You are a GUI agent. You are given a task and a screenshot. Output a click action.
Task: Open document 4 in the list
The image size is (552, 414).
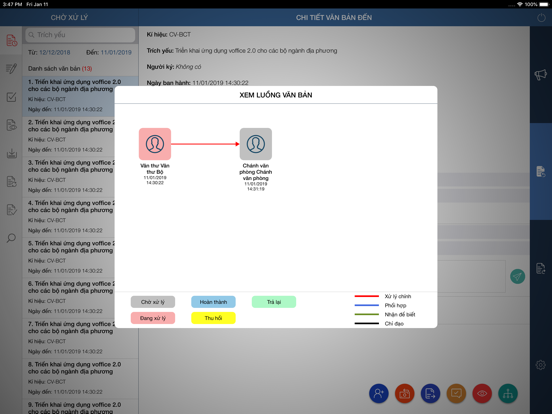(x=69, y=217)
